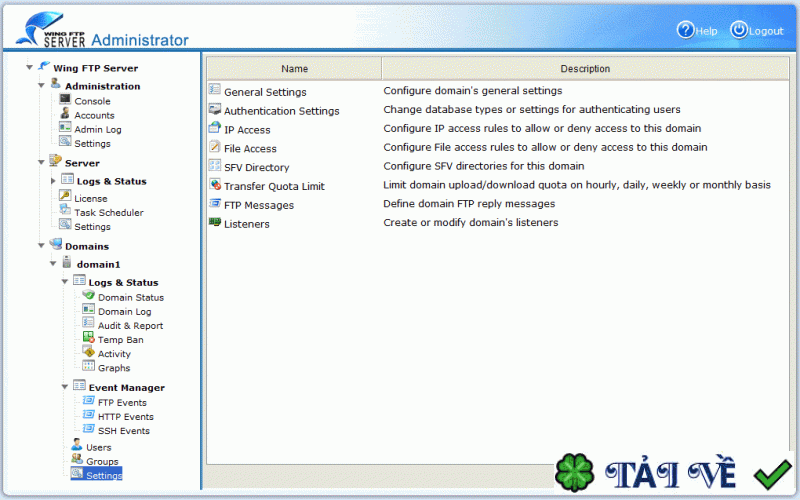Collapse the domain1 tree node
The image size is (800, 500).
click(53, 264)
